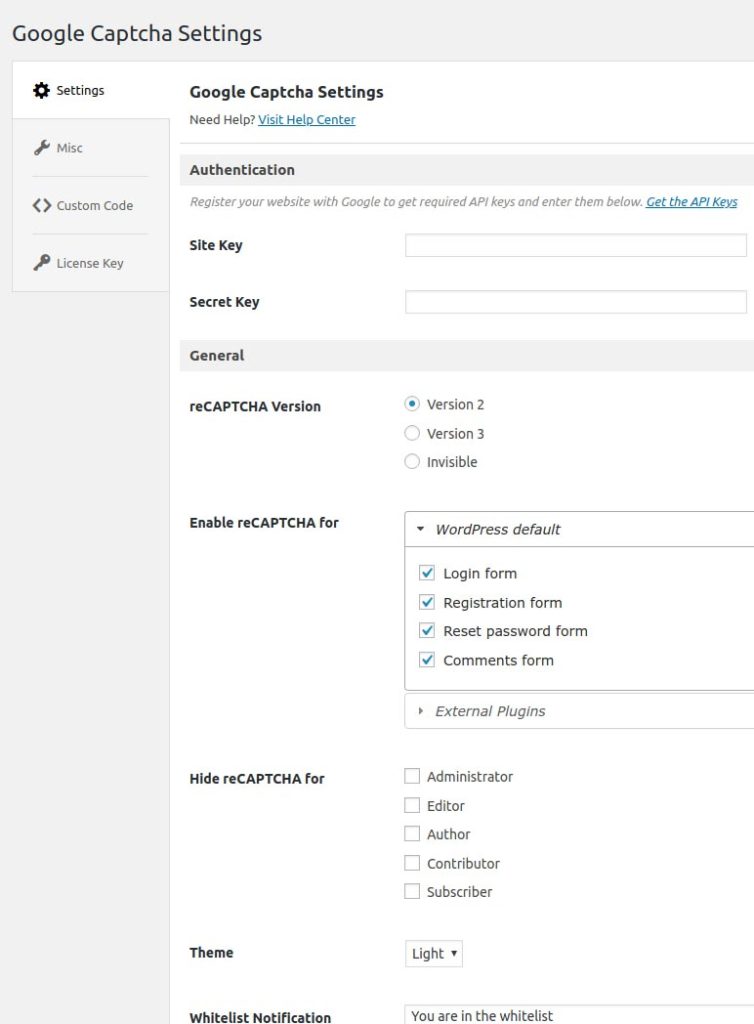Click the Settings gear icon
754x1024 pixels.
point(41,90)
